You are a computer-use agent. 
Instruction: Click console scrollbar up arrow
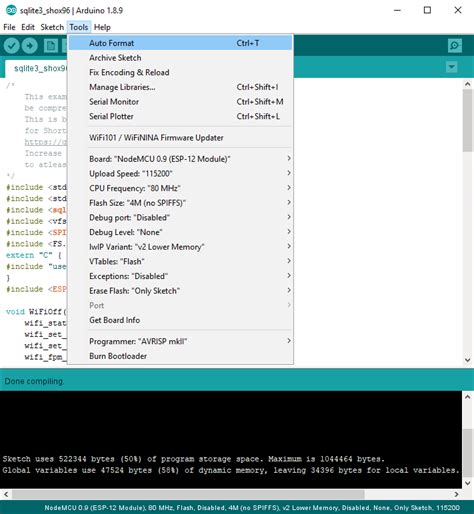coord(468,397)
